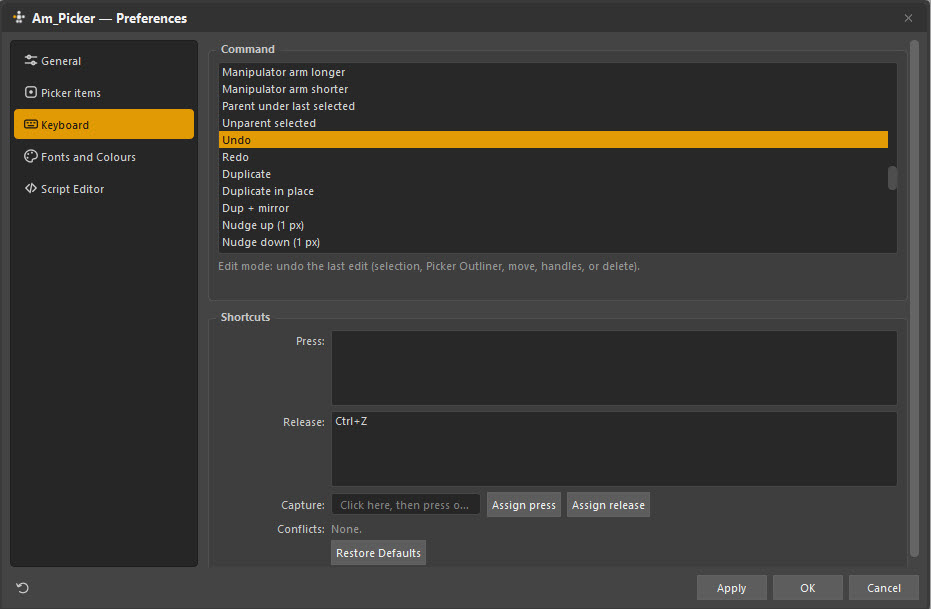Image resolution: width=931 pixels, height=609 pixels.
Task: Select the Duplicate command row
Action: (553, 174)
